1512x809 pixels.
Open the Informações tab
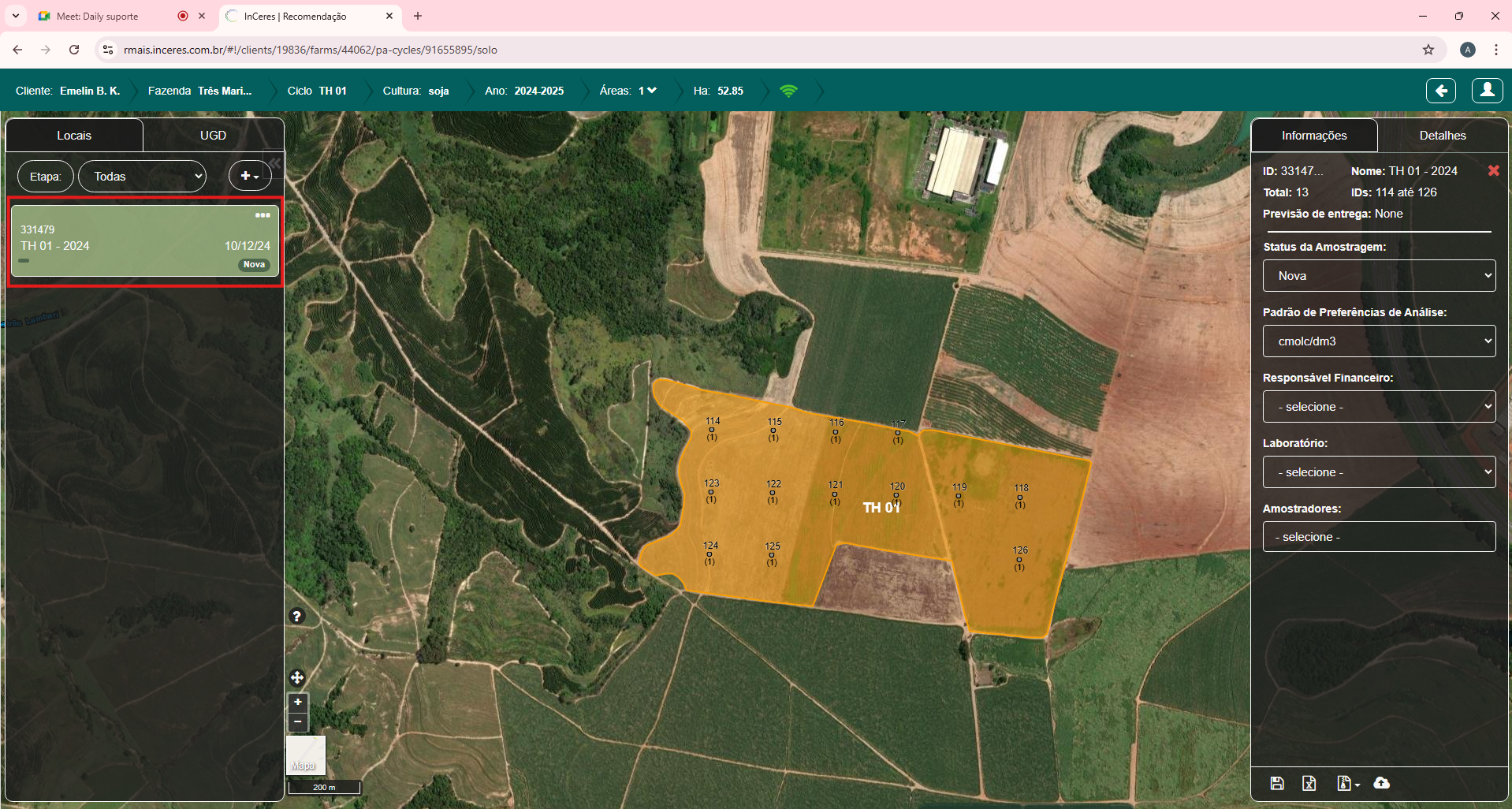[x=1314, y=135]
